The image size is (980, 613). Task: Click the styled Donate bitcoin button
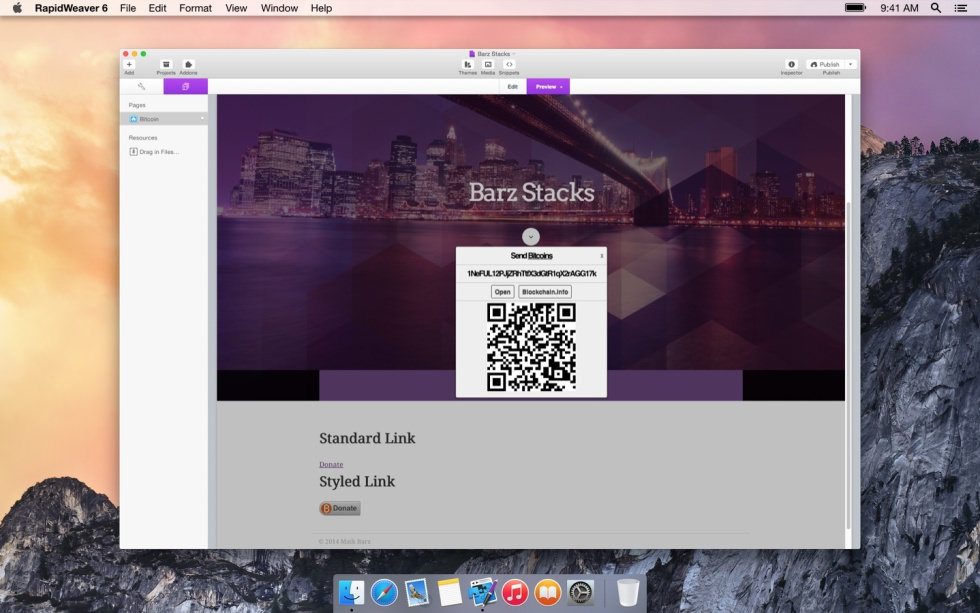[340, 508]
